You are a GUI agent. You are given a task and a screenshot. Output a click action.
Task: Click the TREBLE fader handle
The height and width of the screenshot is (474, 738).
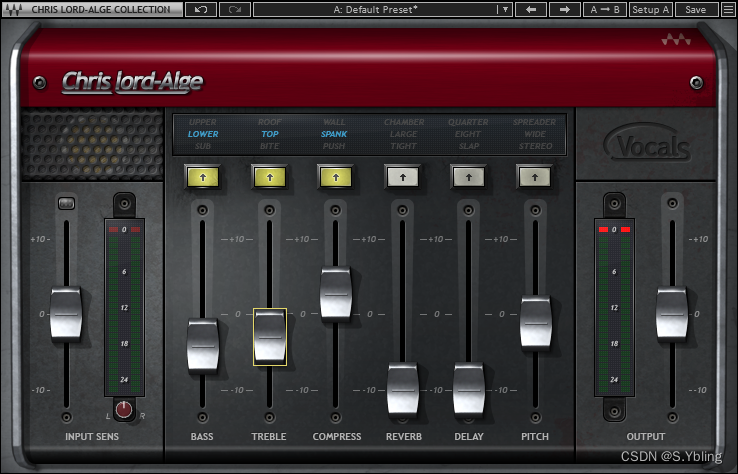pyautogui.click(x=270, y=337)
